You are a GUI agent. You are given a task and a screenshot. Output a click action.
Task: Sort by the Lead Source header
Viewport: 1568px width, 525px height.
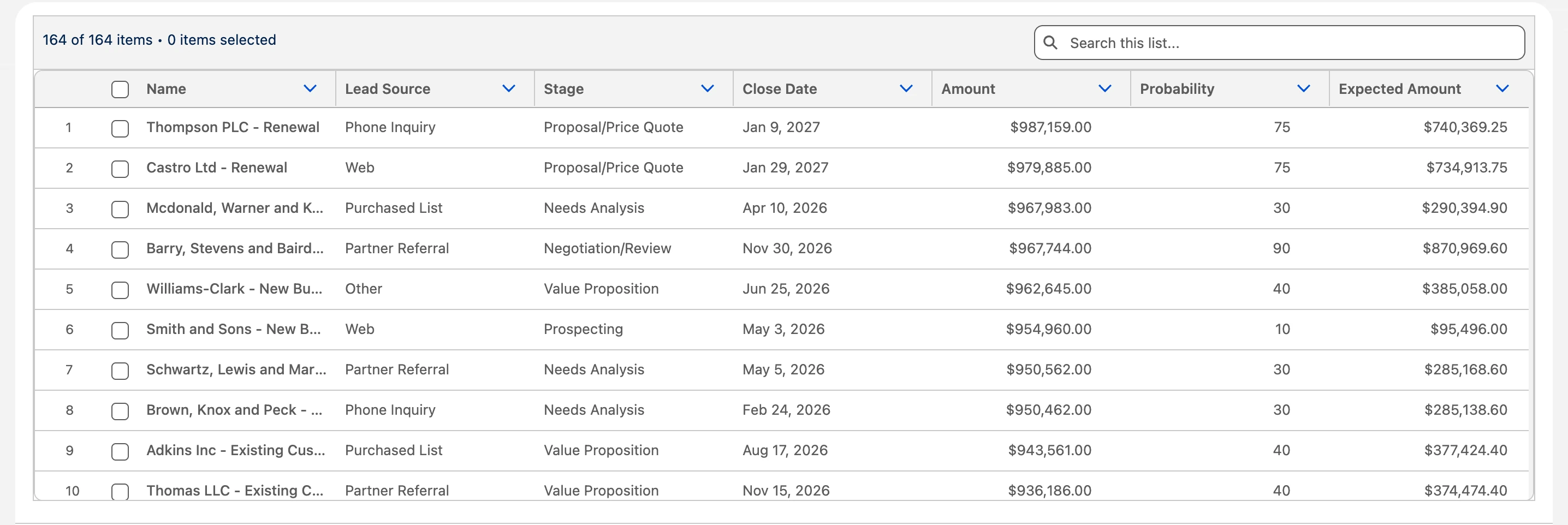pos(388,89)
